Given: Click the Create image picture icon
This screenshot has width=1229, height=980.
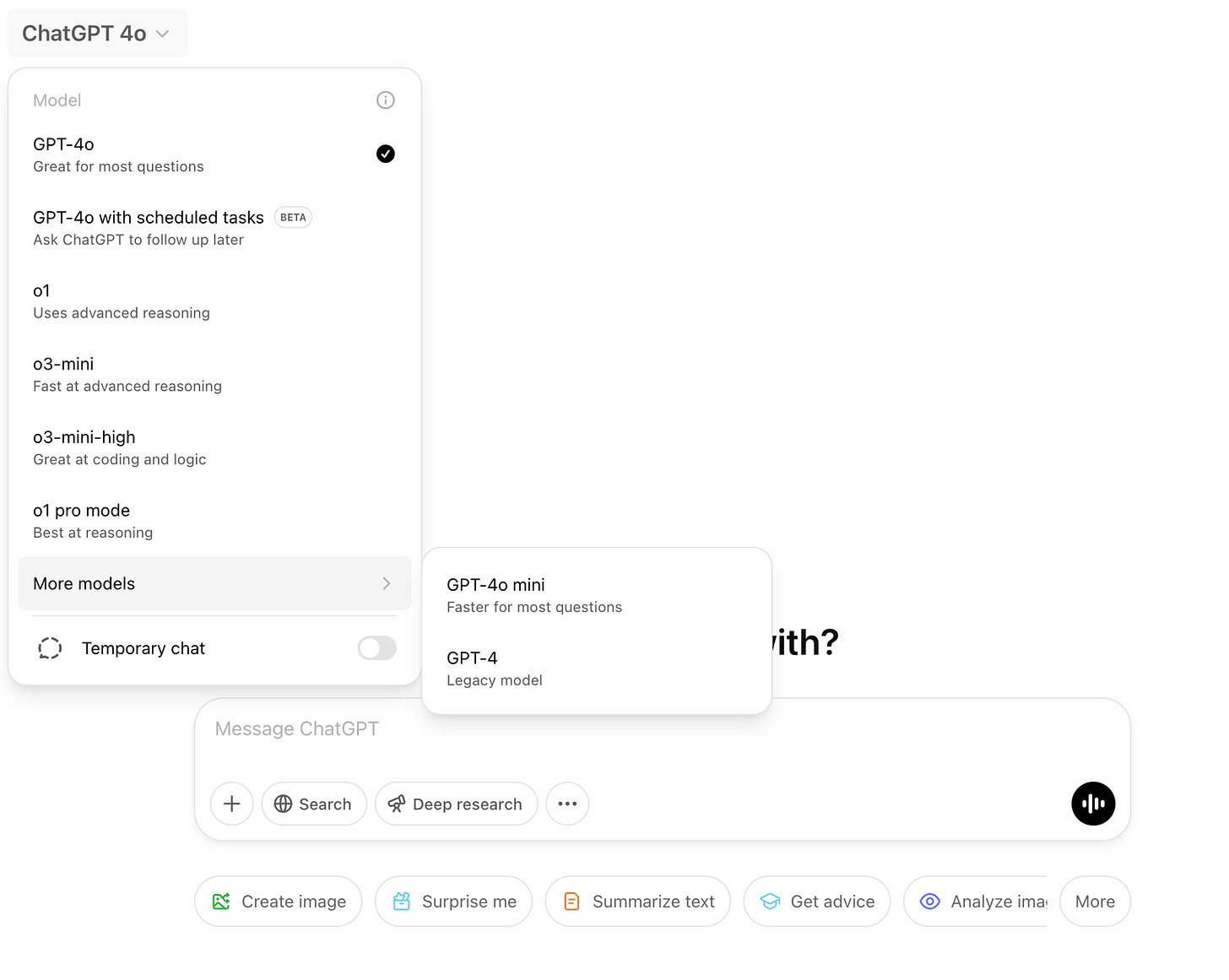Looking at the screenshot, I should click(x=221, y=901).
